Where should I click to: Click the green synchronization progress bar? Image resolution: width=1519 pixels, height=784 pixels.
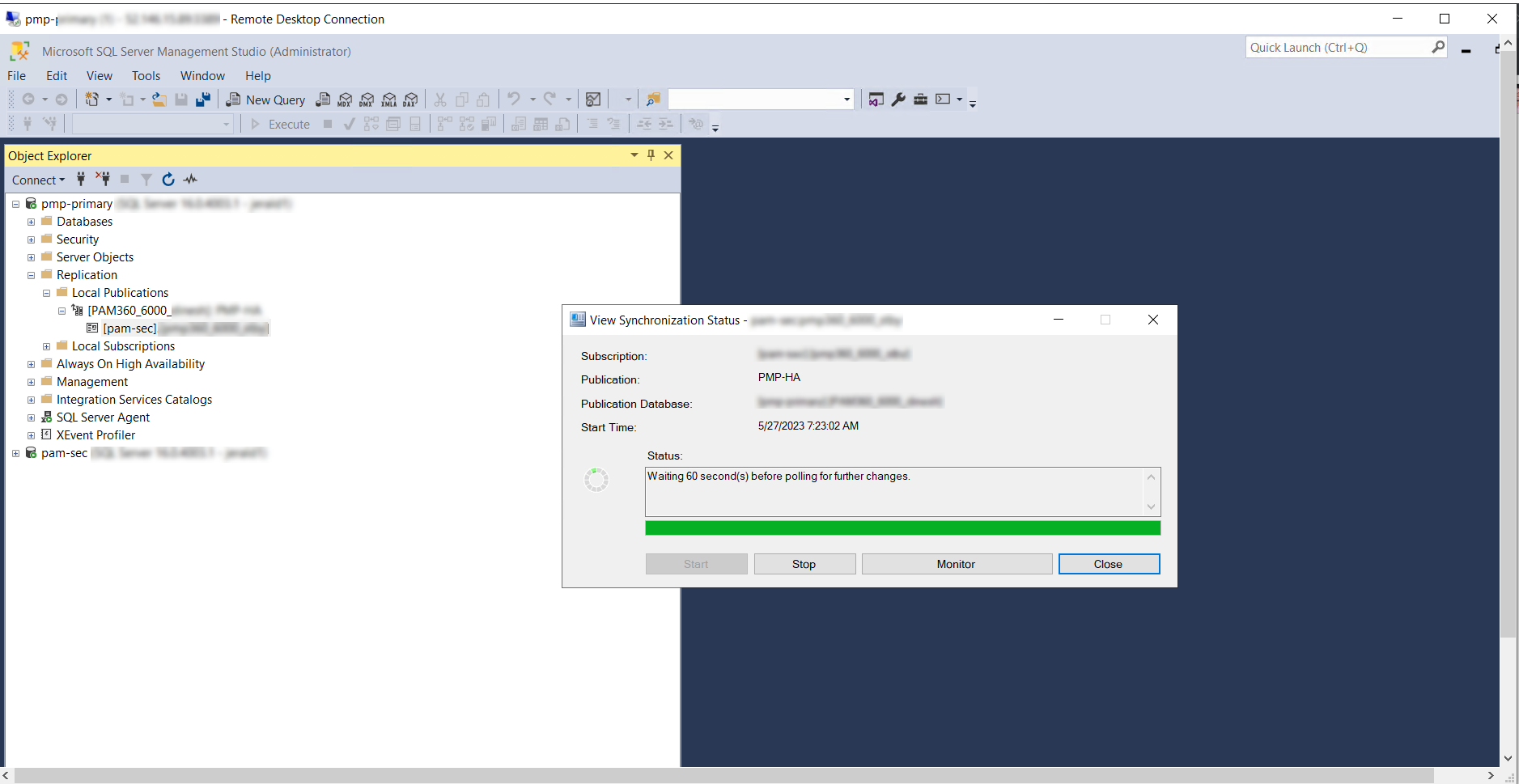(x=902, y=528)
